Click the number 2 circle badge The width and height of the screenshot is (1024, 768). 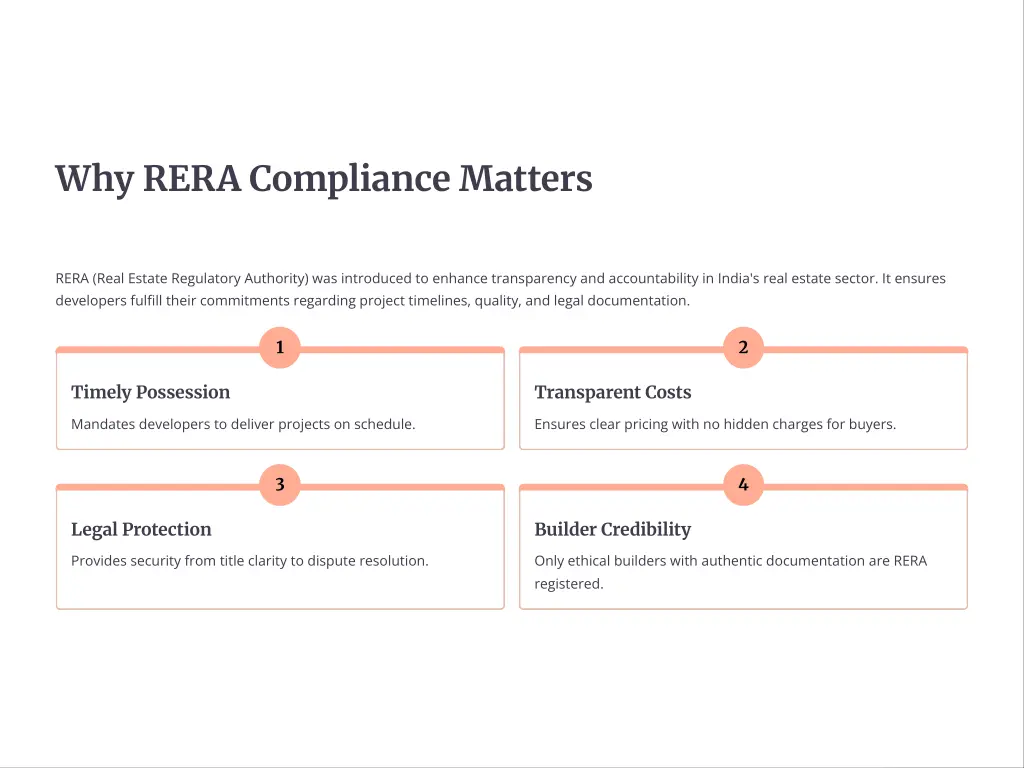coord(743,348)
